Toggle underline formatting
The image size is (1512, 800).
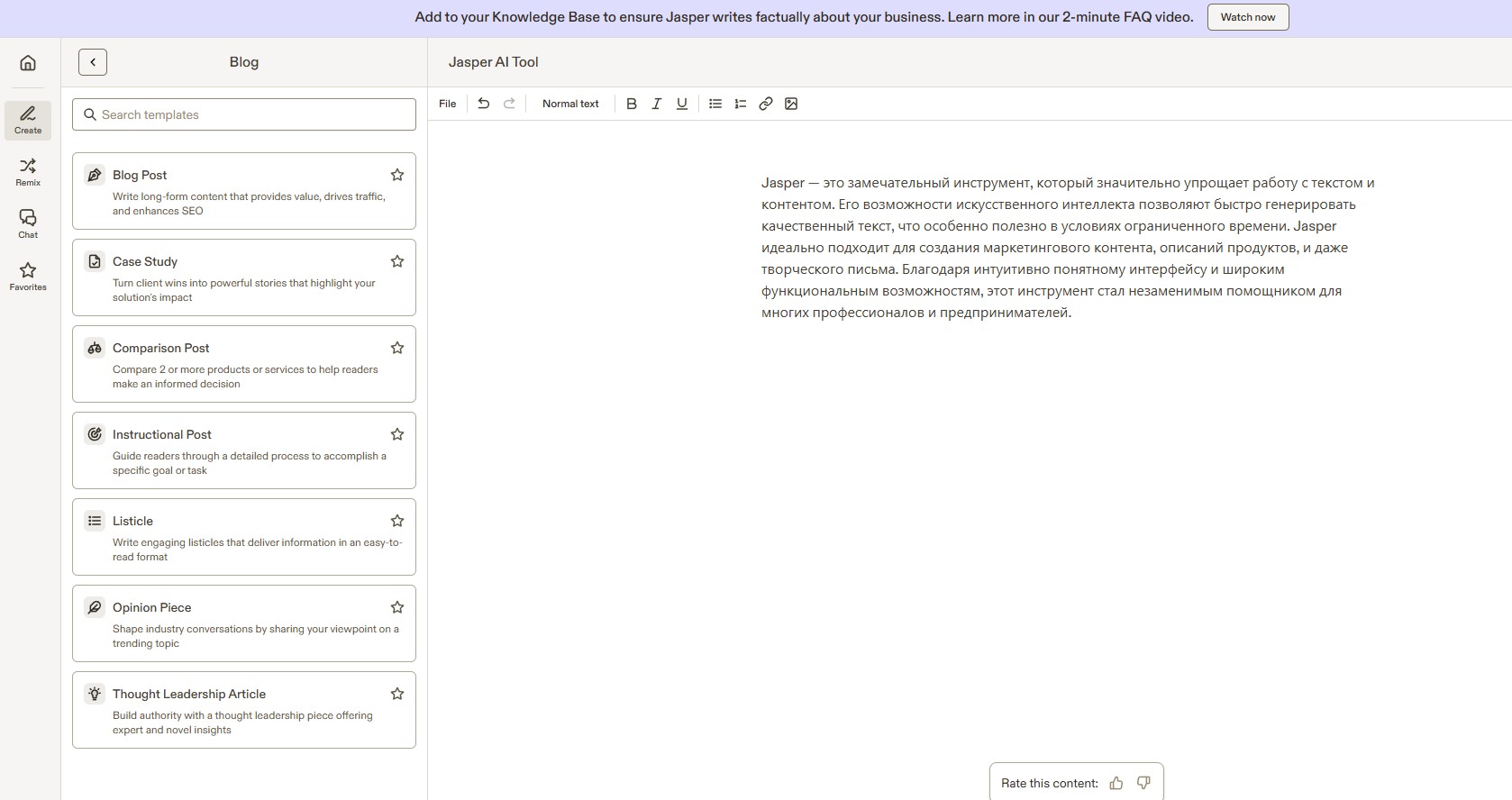tap(682, 104)
